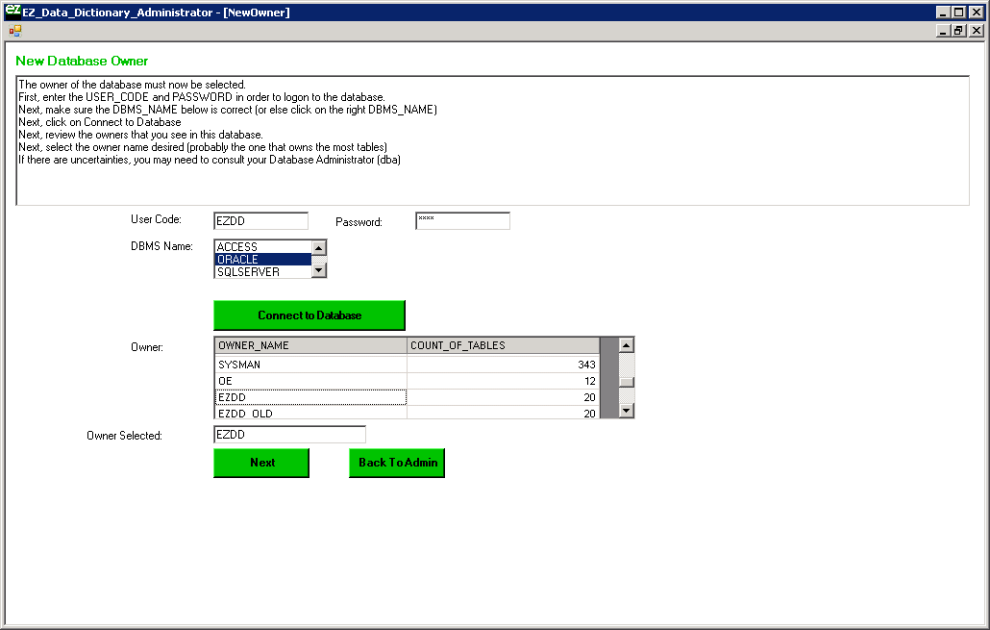Focus the User Code input field
This screenshot has height=630, width=990.
coord(261,221)
